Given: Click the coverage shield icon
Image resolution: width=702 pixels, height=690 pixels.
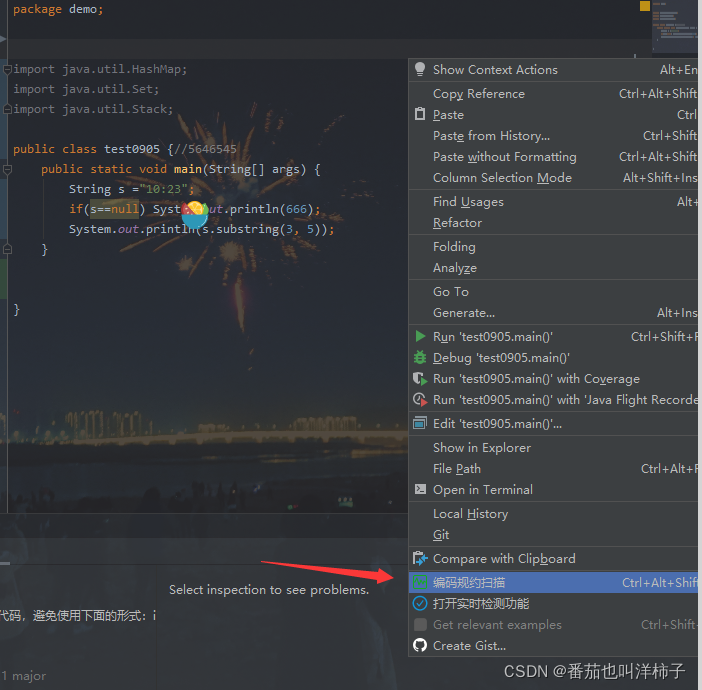Looking at the screenshot, I should pyautogui.click(x=420, y=379).
